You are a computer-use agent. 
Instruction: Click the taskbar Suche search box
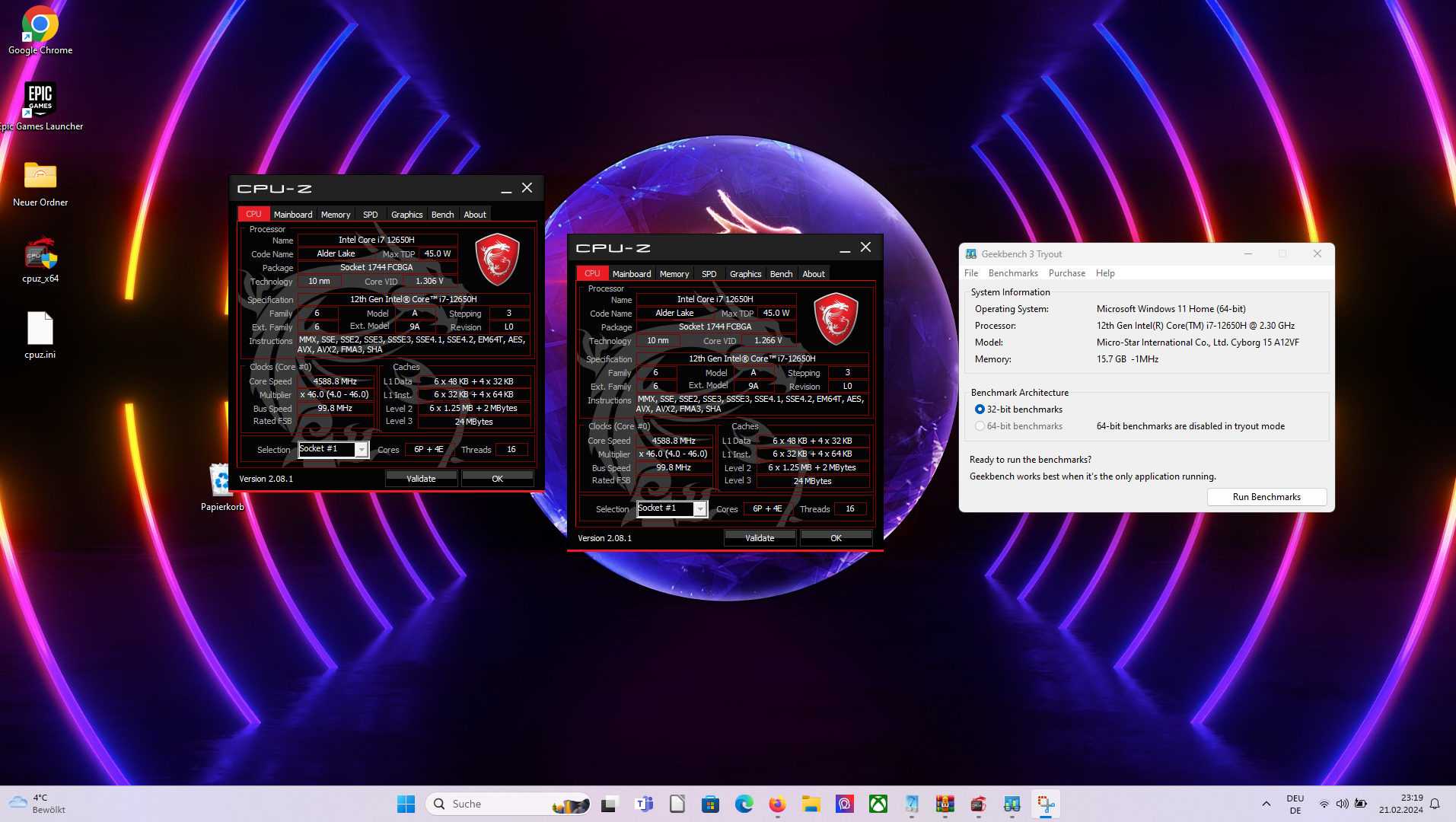click(508, 804)
